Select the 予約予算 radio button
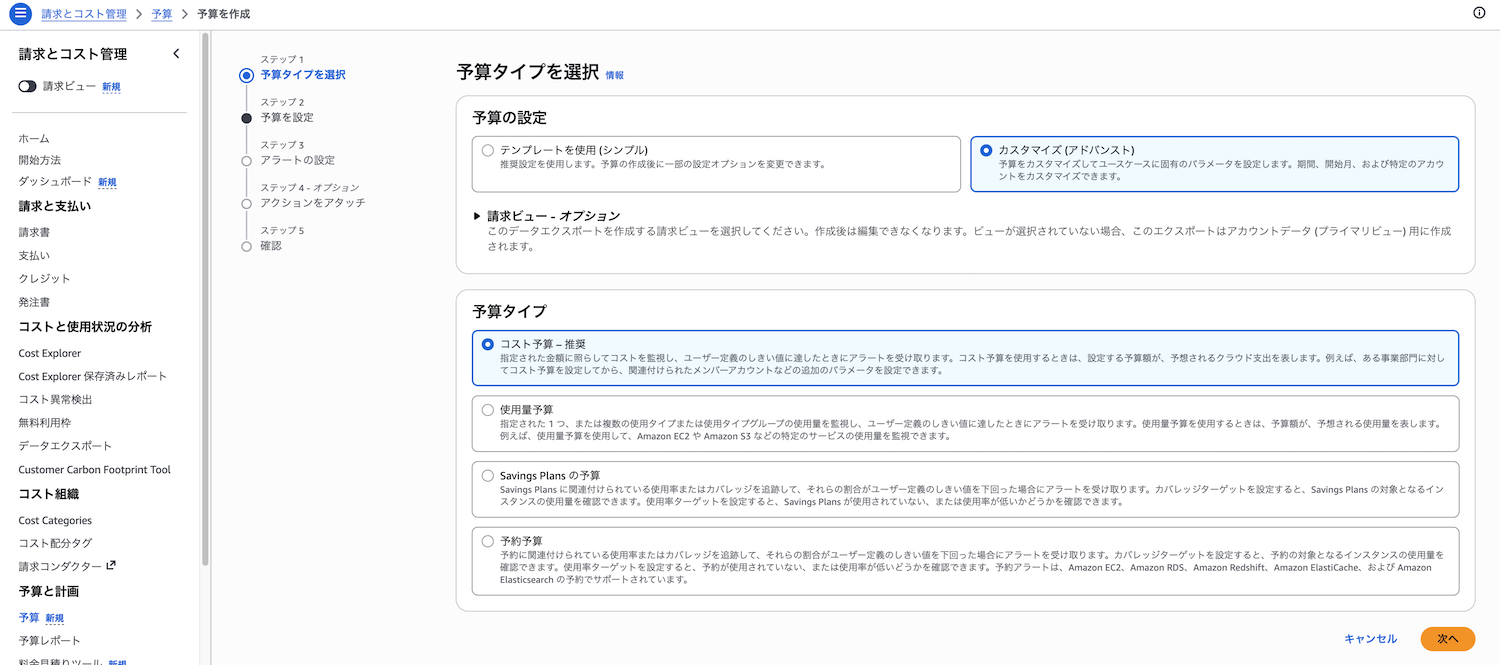1500x665 pixels. (488, 541)
